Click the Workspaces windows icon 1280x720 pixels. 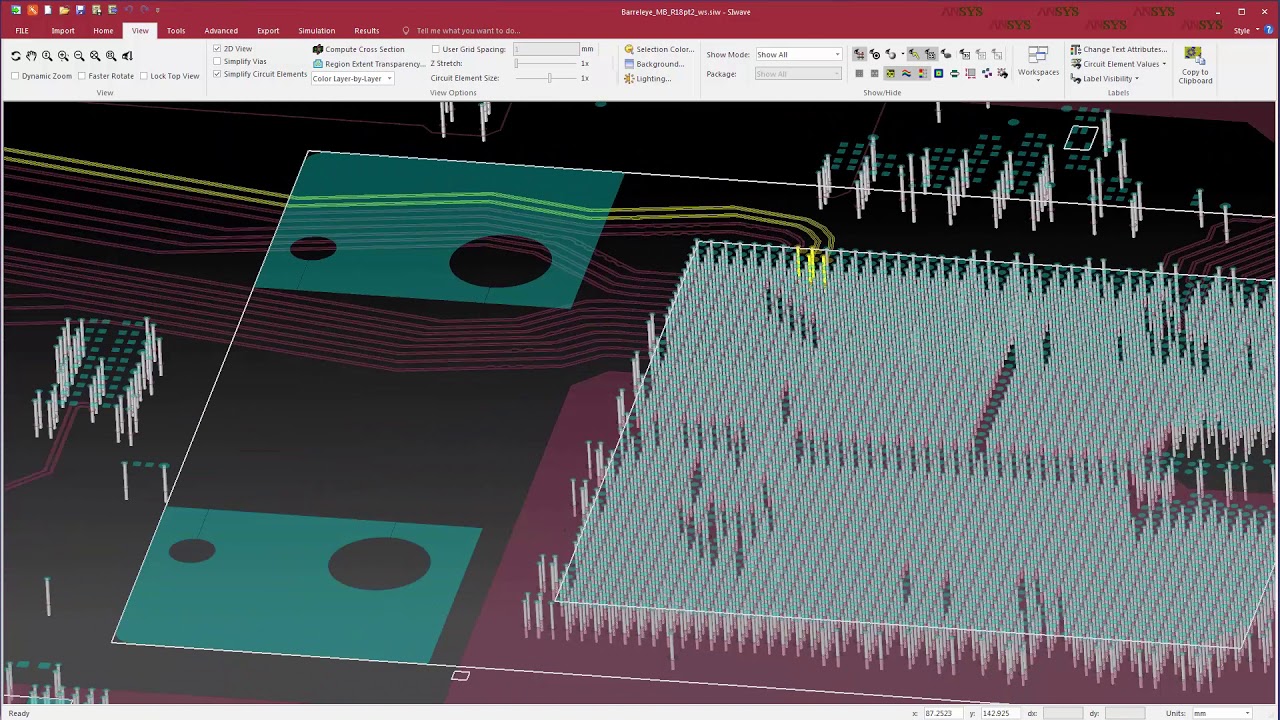coord(1038,55)
